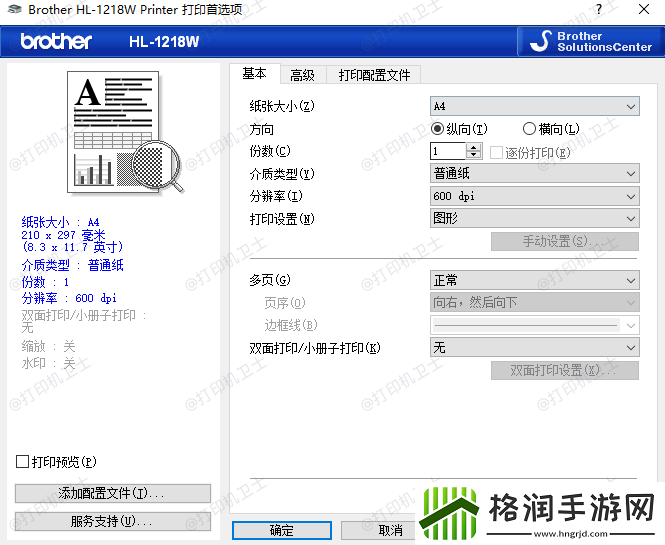This screenshot has height=545, width=665.
Task: Click the question mark help button
Action: tap(598, 9)
